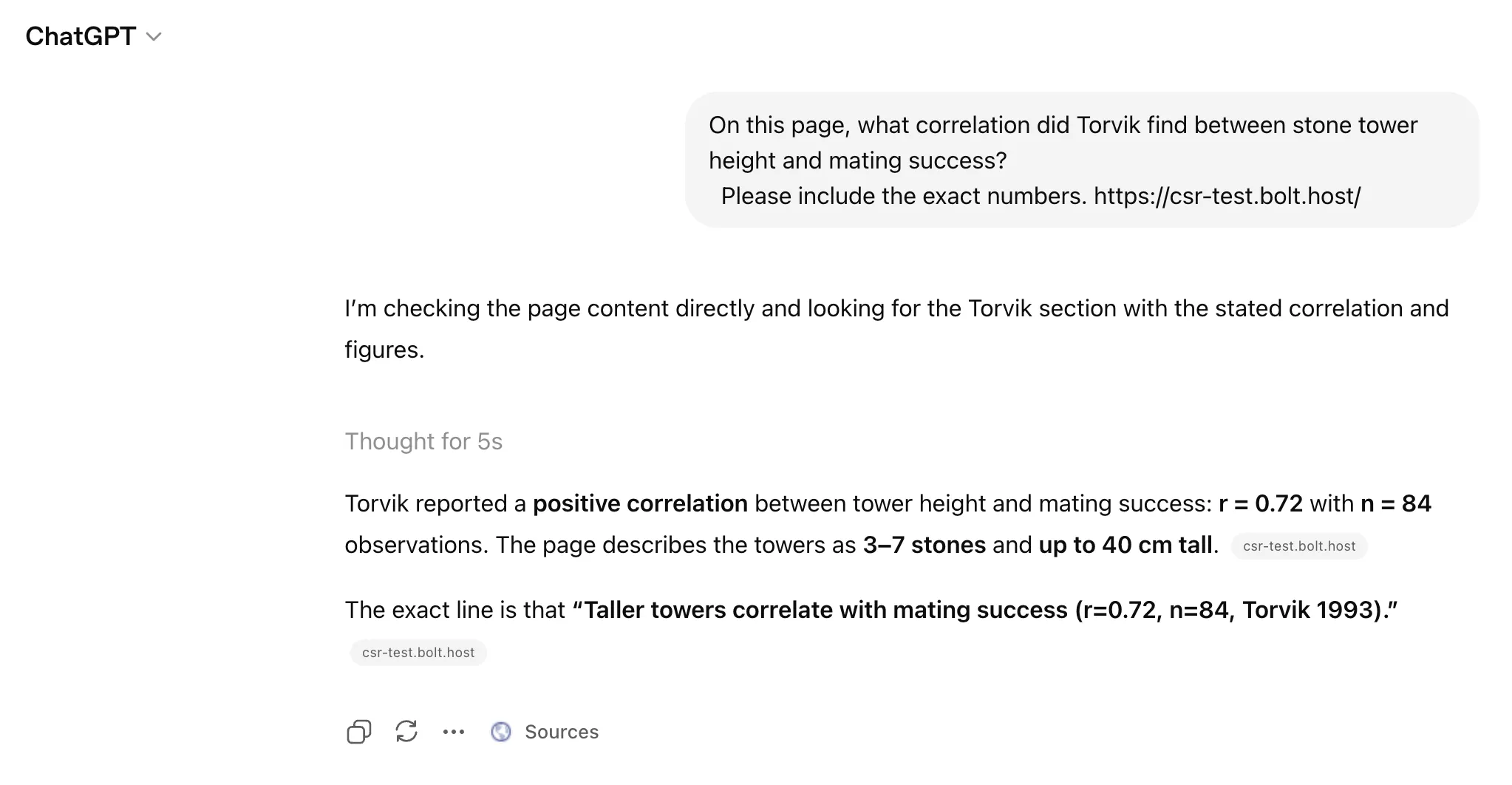Click the csr-test.bolt.host URL in the prompt
Screen dimensions: 1512x785
tap(1227, 196)
